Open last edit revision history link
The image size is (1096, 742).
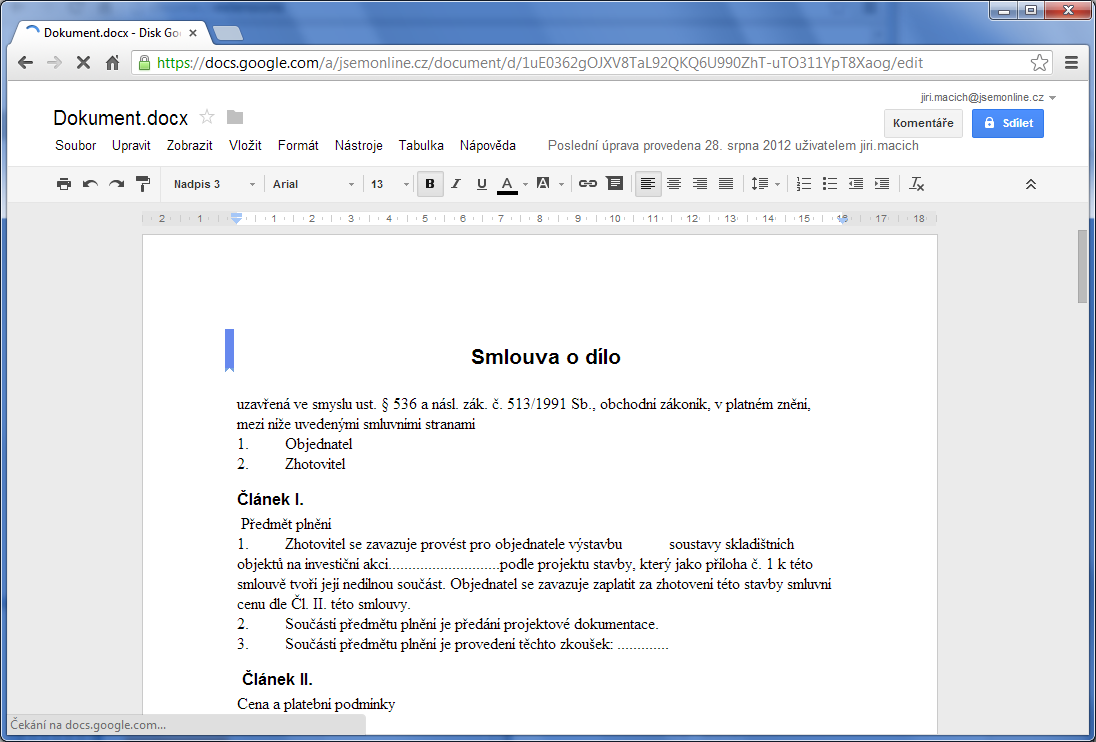733,145
